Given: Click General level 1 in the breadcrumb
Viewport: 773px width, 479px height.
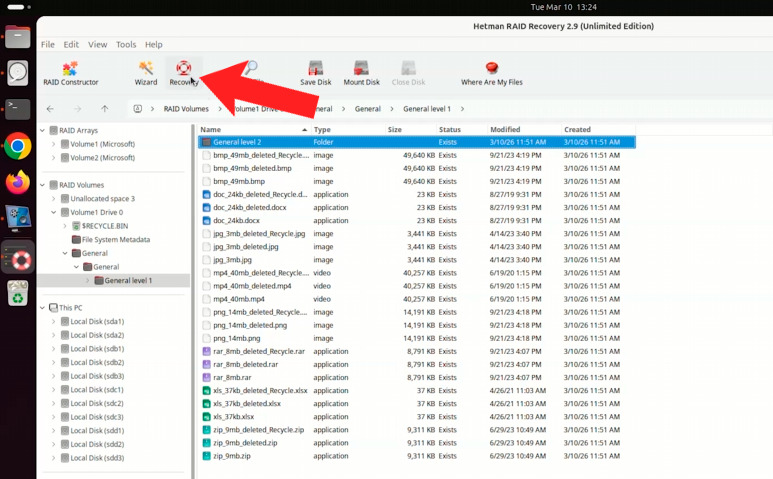Looking at the screenshot, I should click(x=427, y=109).
